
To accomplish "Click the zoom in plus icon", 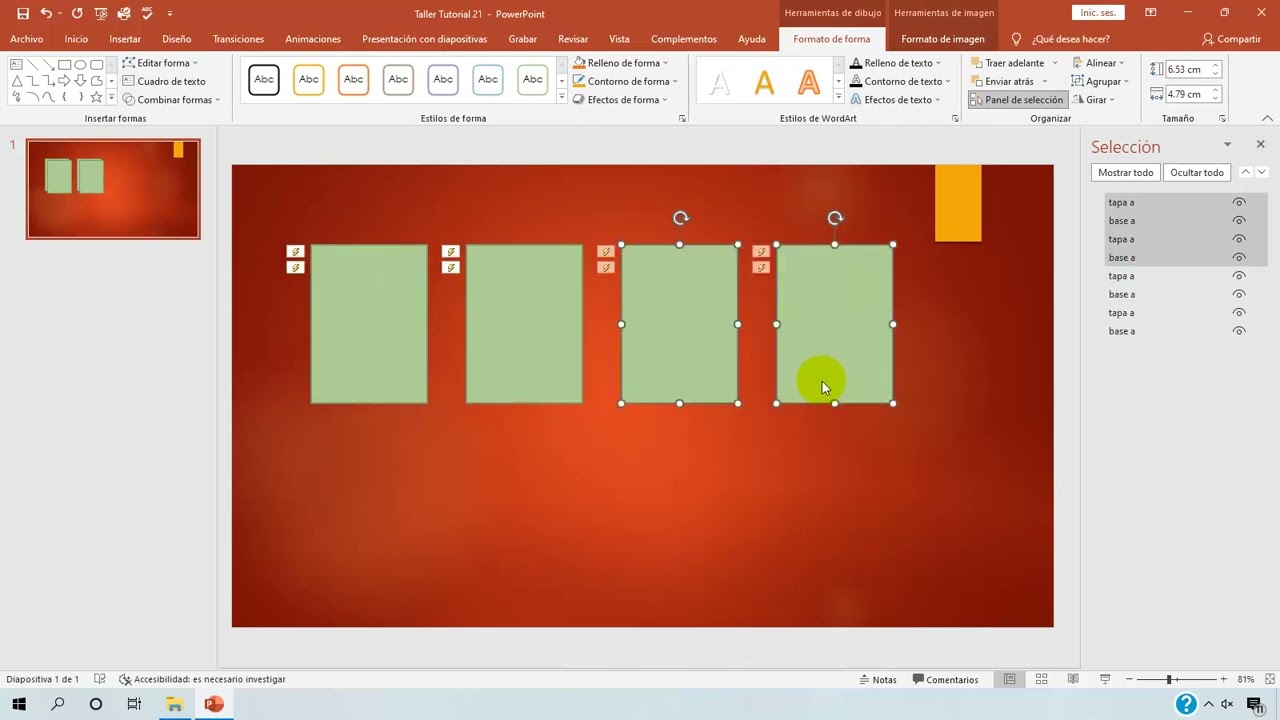I will pos(1223,679).
